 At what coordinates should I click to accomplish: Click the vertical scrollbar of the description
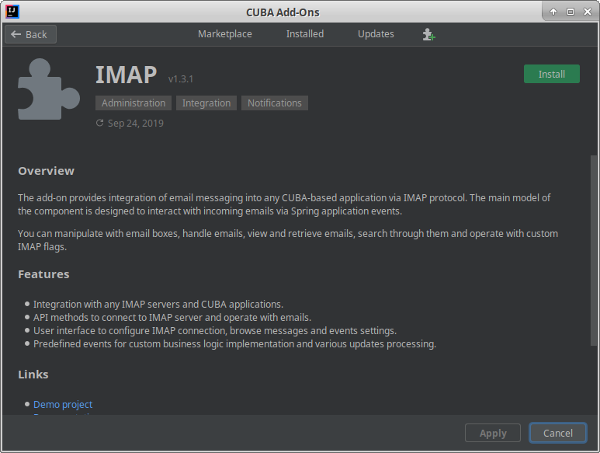pyautogui.click(x=593, y=251)
